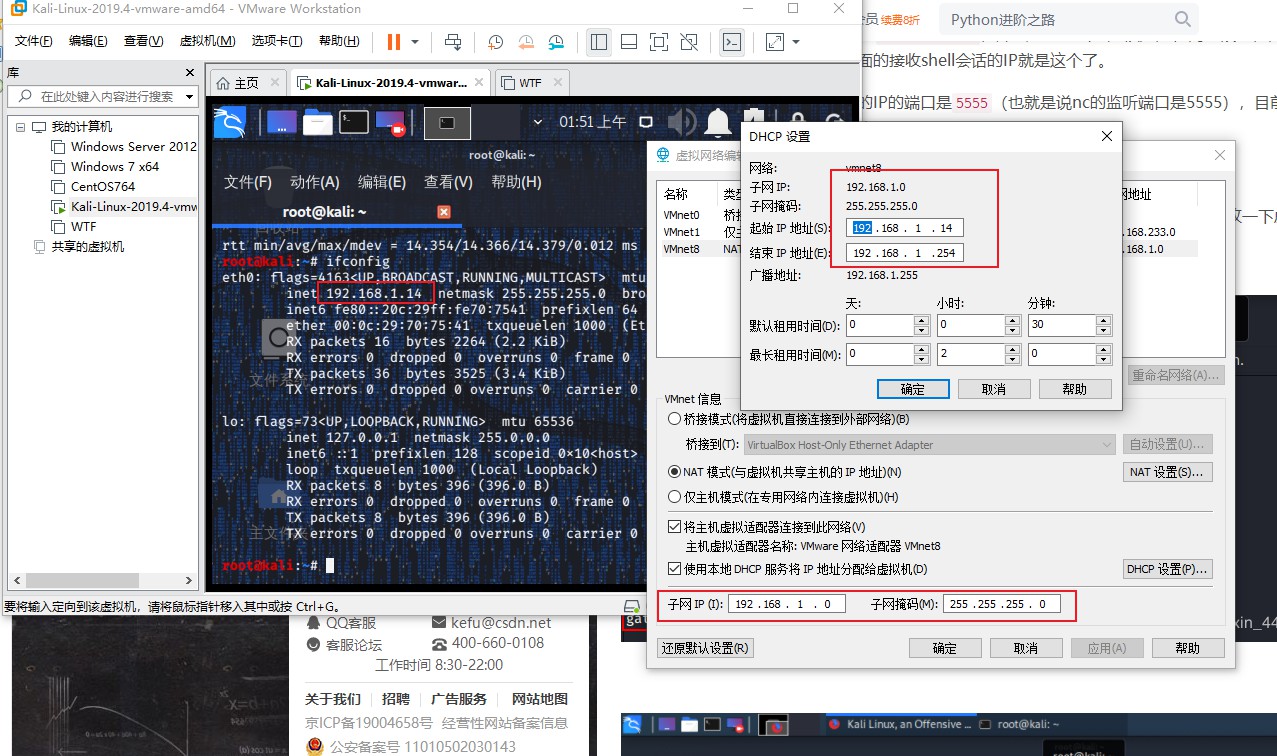Image resolution: width=1277 pixels, height=756 pixels.
Task: Collapse the 我的计算机 tree node
Action: pyautogui.click(x=20, y=127)
